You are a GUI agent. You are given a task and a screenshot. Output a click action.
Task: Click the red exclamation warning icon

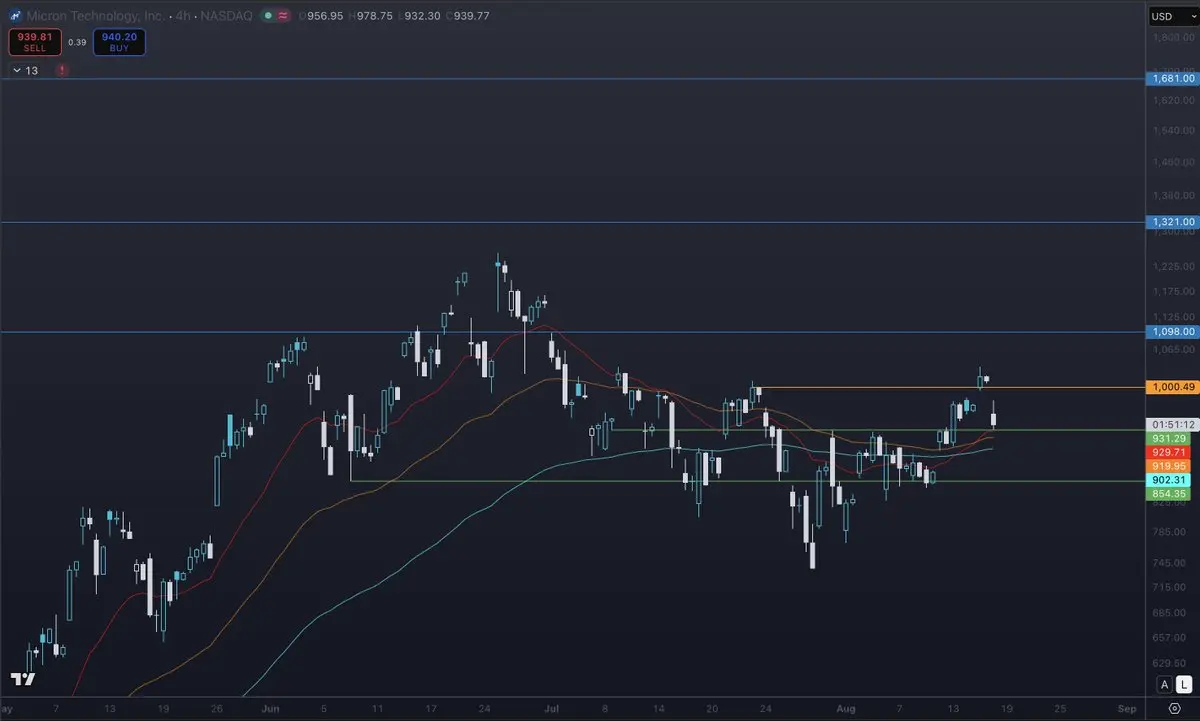click(63, 70)
